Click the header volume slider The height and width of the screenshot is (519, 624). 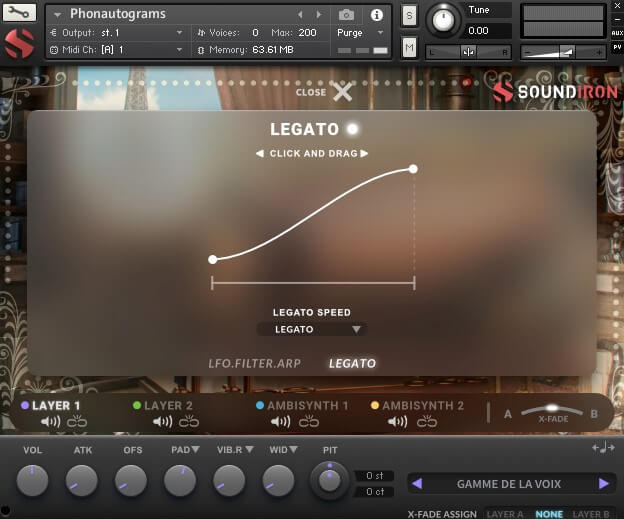563,52
